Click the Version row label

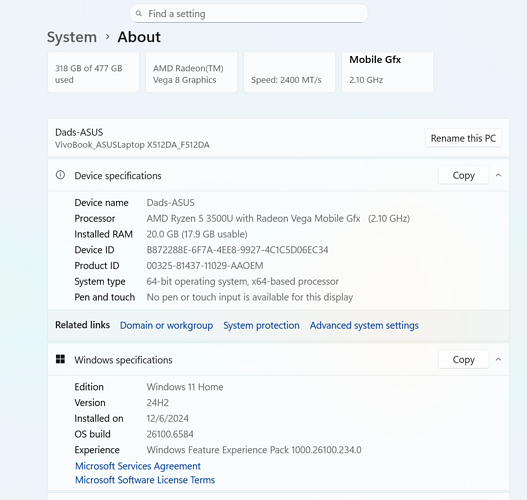coord(90,403)
